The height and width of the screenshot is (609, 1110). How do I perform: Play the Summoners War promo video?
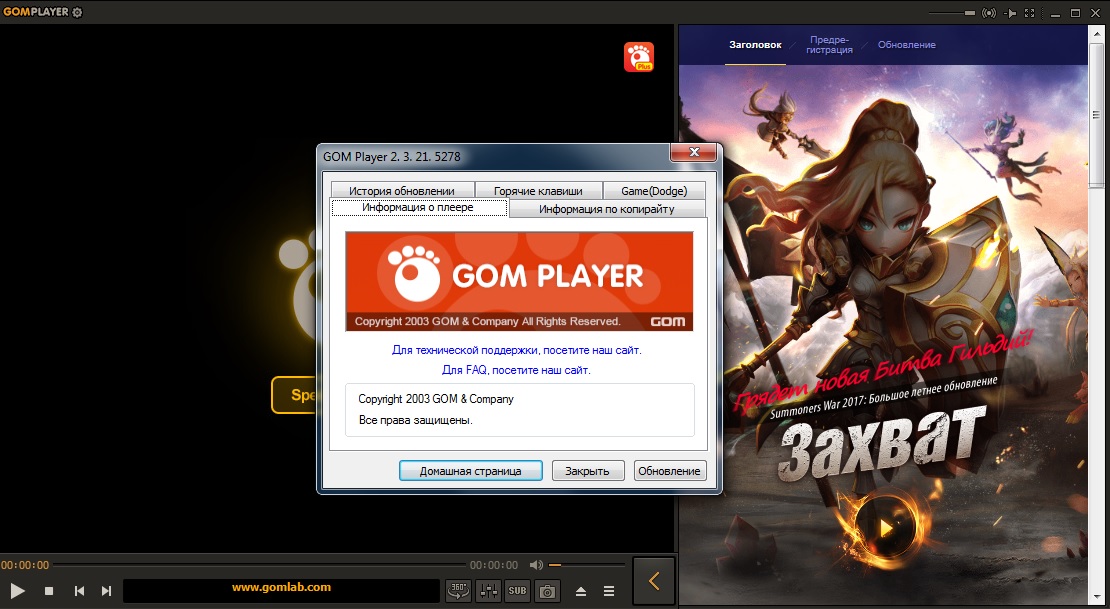click(885, 527)
